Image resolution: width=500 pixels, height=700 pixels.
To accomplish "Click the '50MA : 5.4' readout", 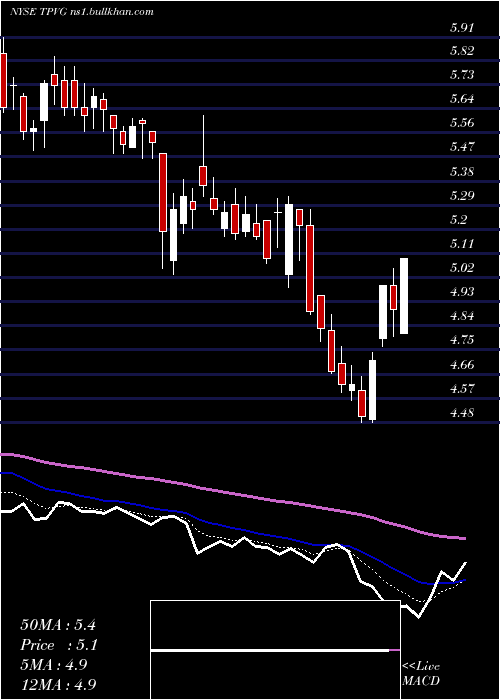I will (x=58, y=625).
